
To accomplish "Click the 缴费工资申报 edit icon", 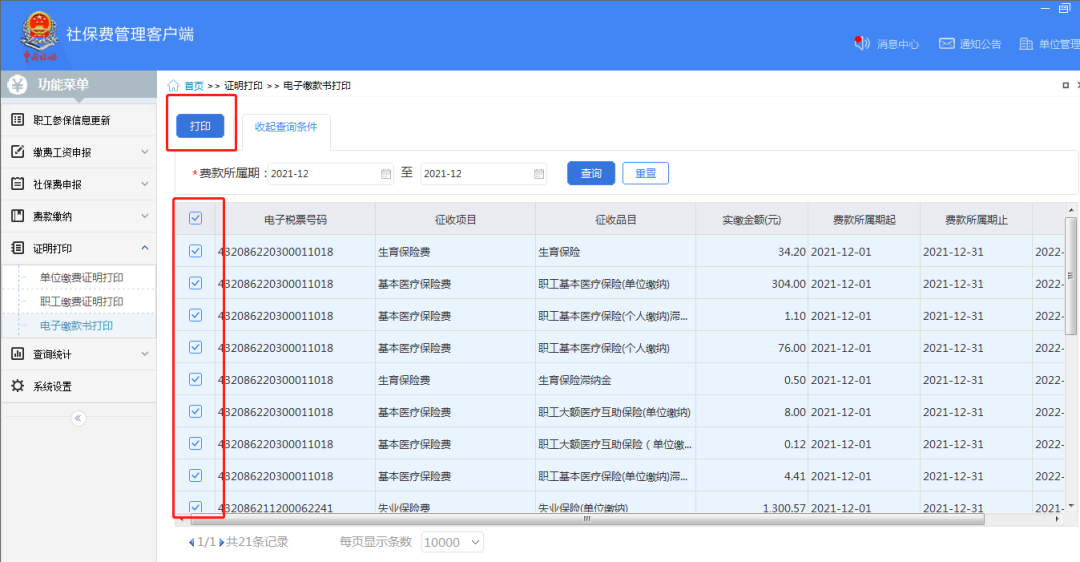I will [x=18, y=152].
